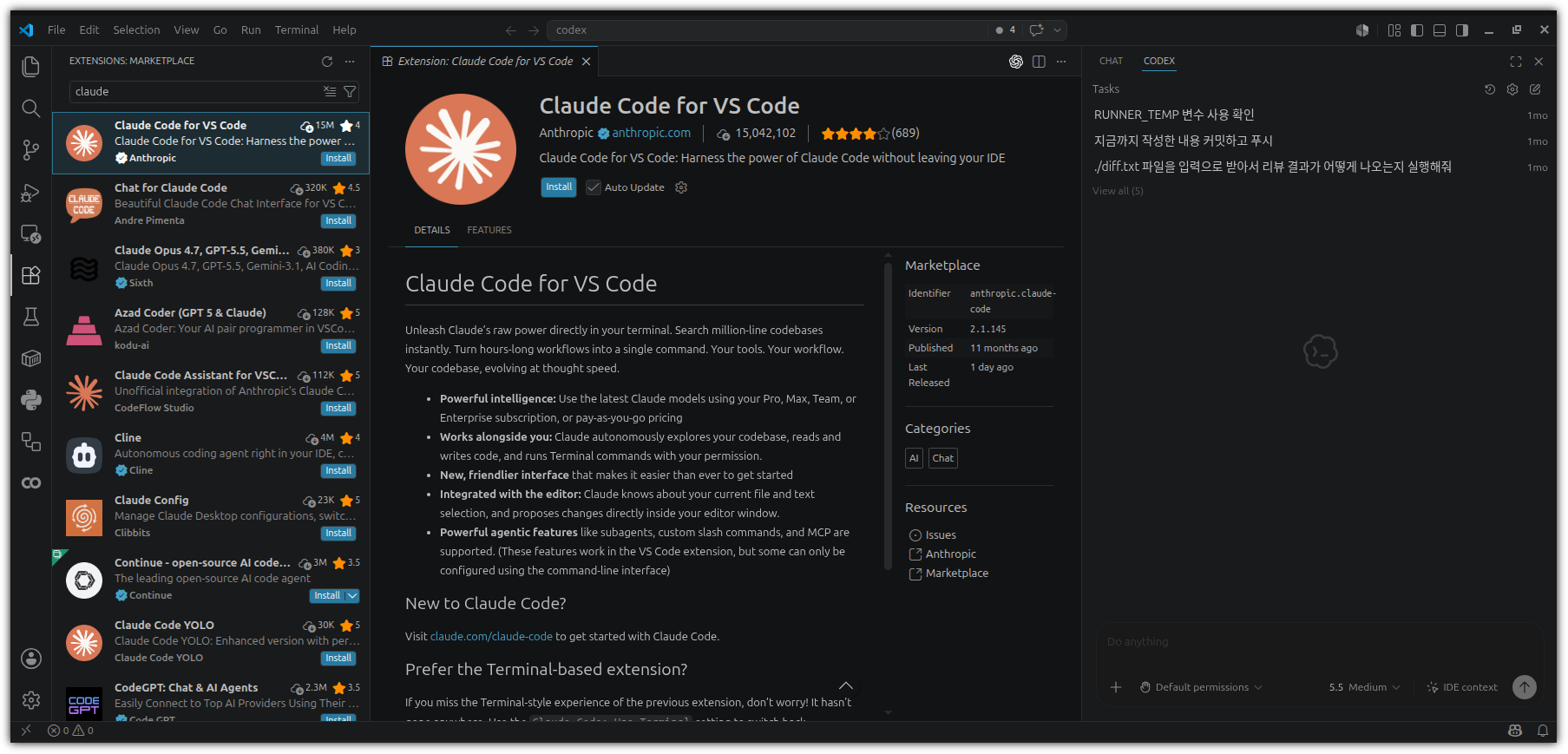This screenshot has width=1568, height=754.
Task: Toggle the bottom panel visibility
Action: click(1440, 30)
